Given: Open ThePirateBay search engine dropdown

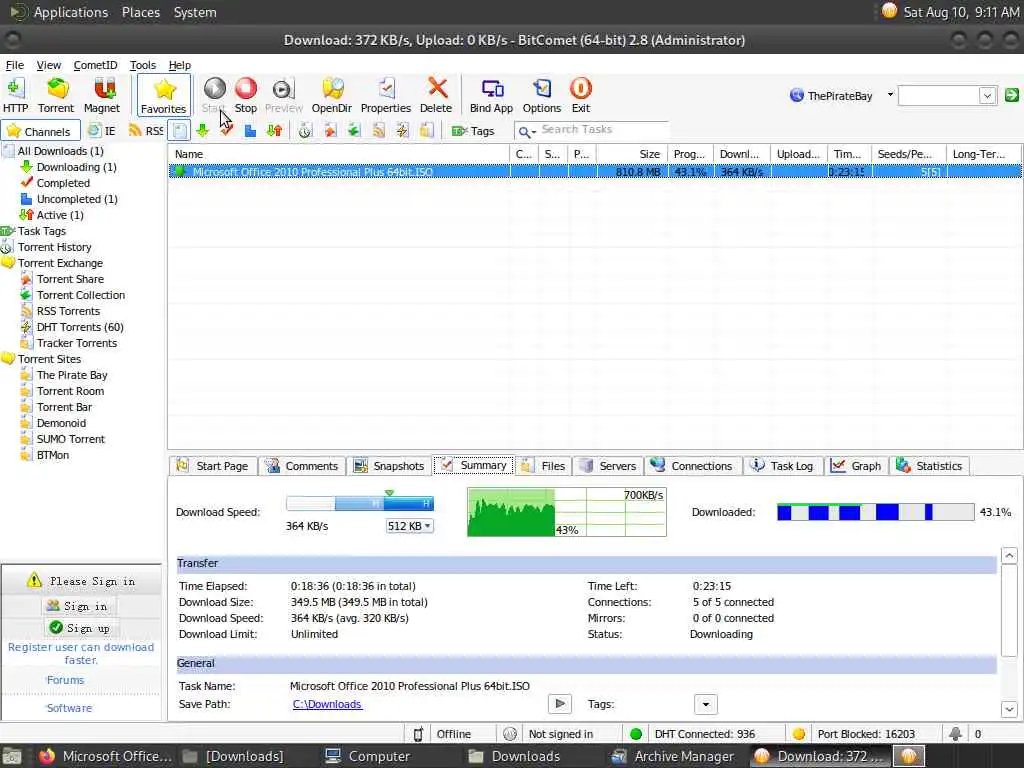Looking at the screenshot, I should (890, 95).
